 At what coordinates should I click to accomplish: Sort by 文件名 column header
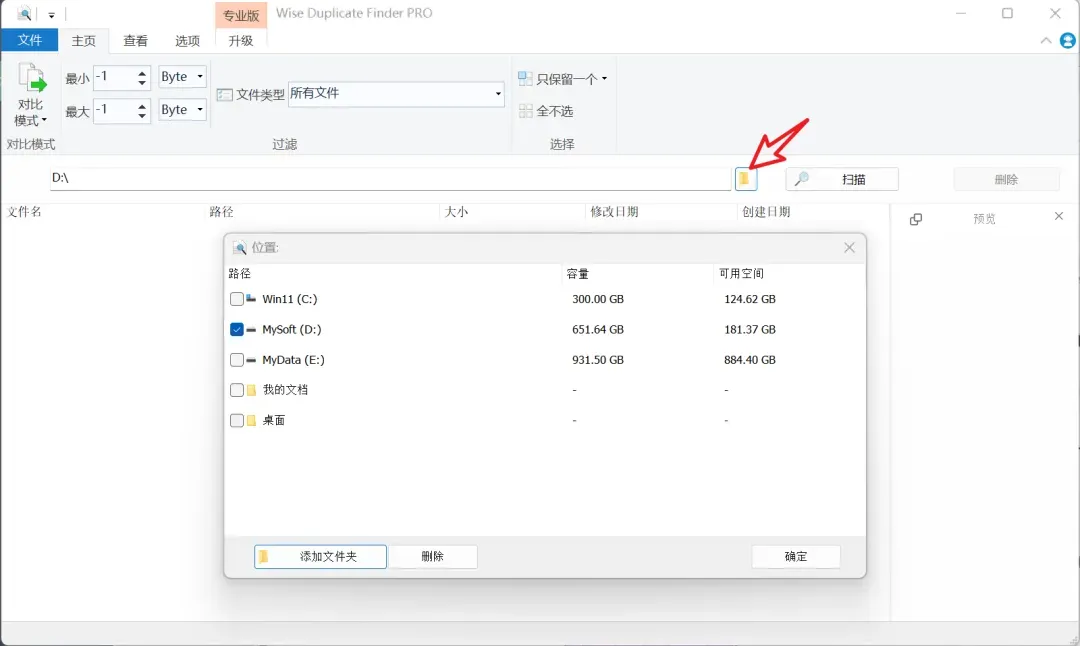25,211
